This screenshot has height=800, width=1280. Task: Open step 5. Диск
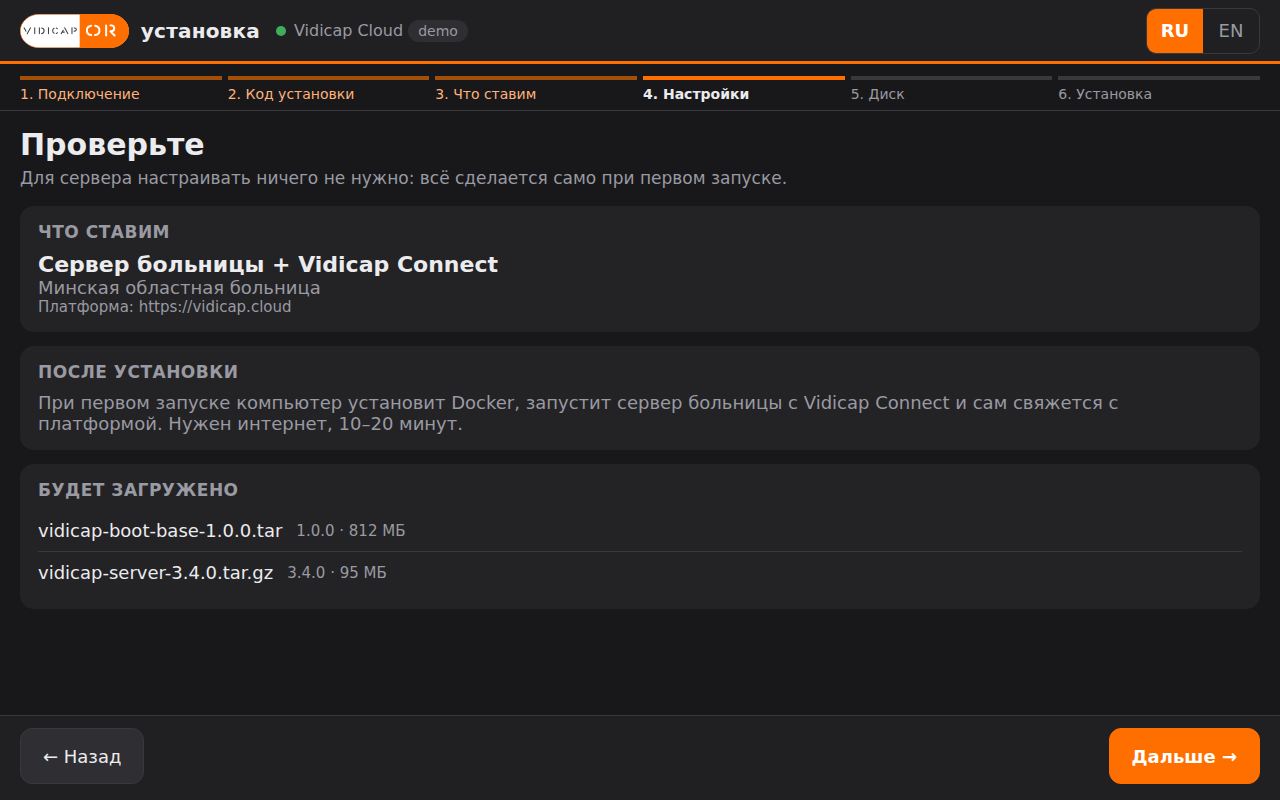[x=951, y=90]
